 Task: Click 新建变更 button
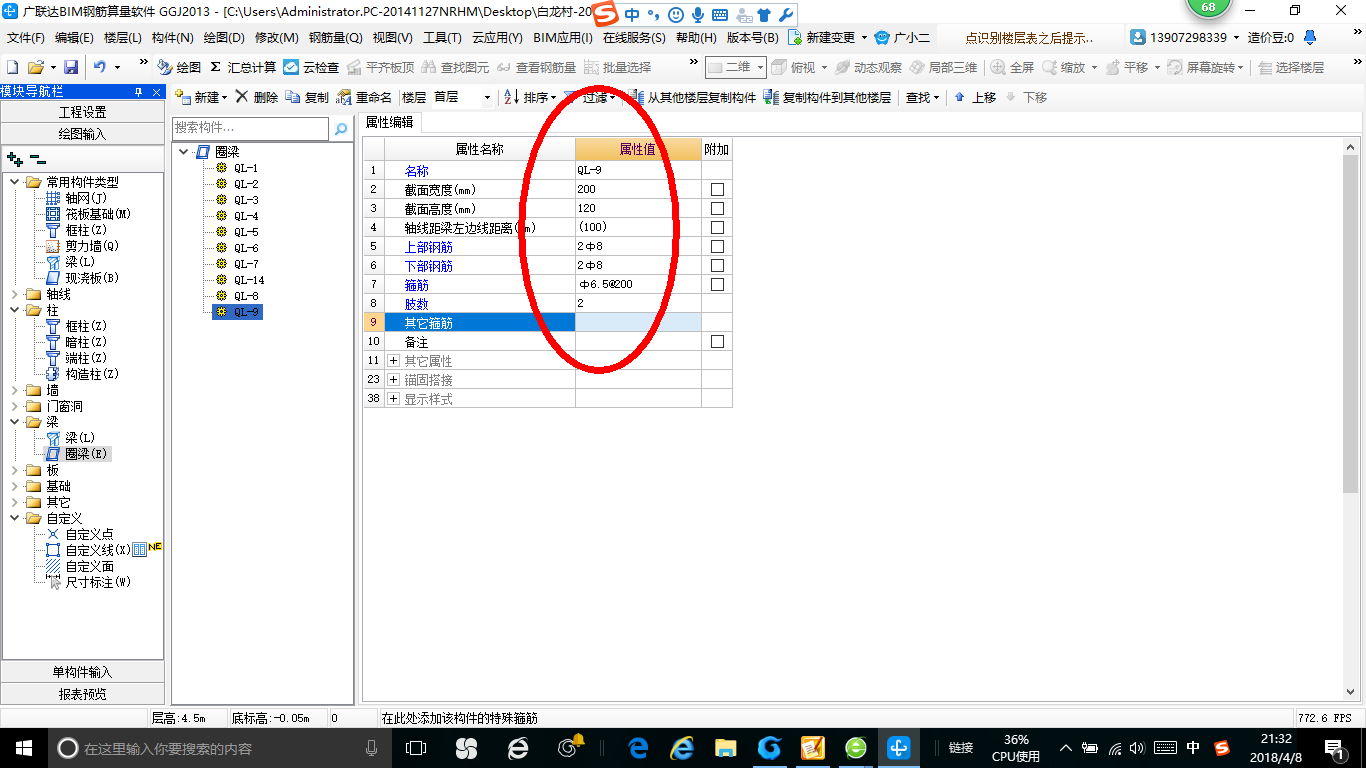pos(828,38)
